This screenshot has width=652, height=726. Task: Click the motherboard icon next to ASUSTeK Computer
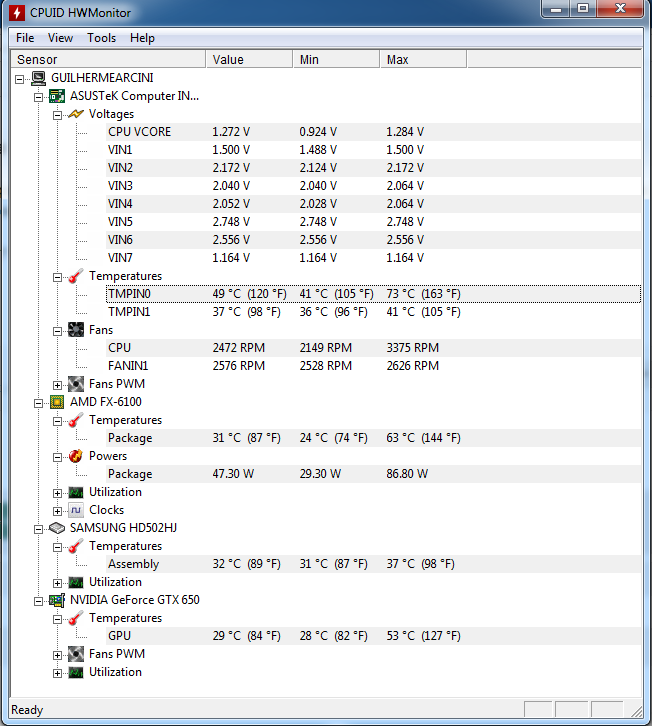pyautogui.click(x=57, y=96)
